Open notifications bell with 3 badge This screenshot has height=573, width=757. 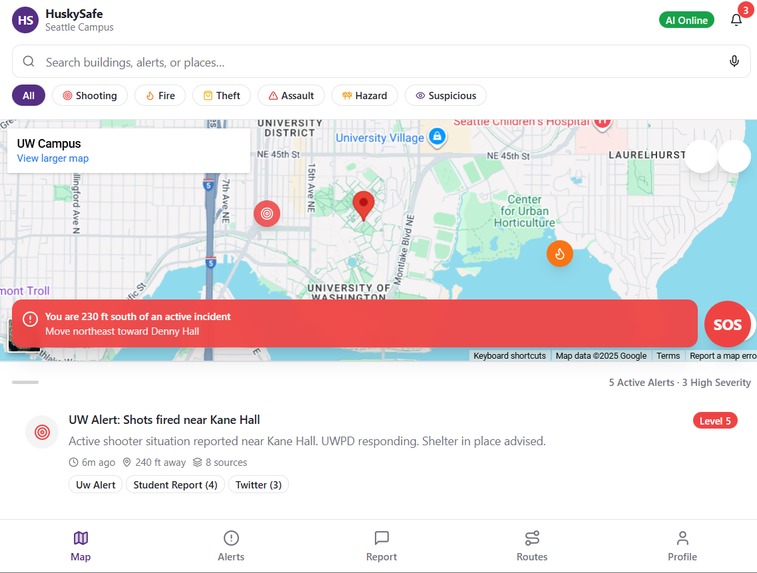pos(736,20)
